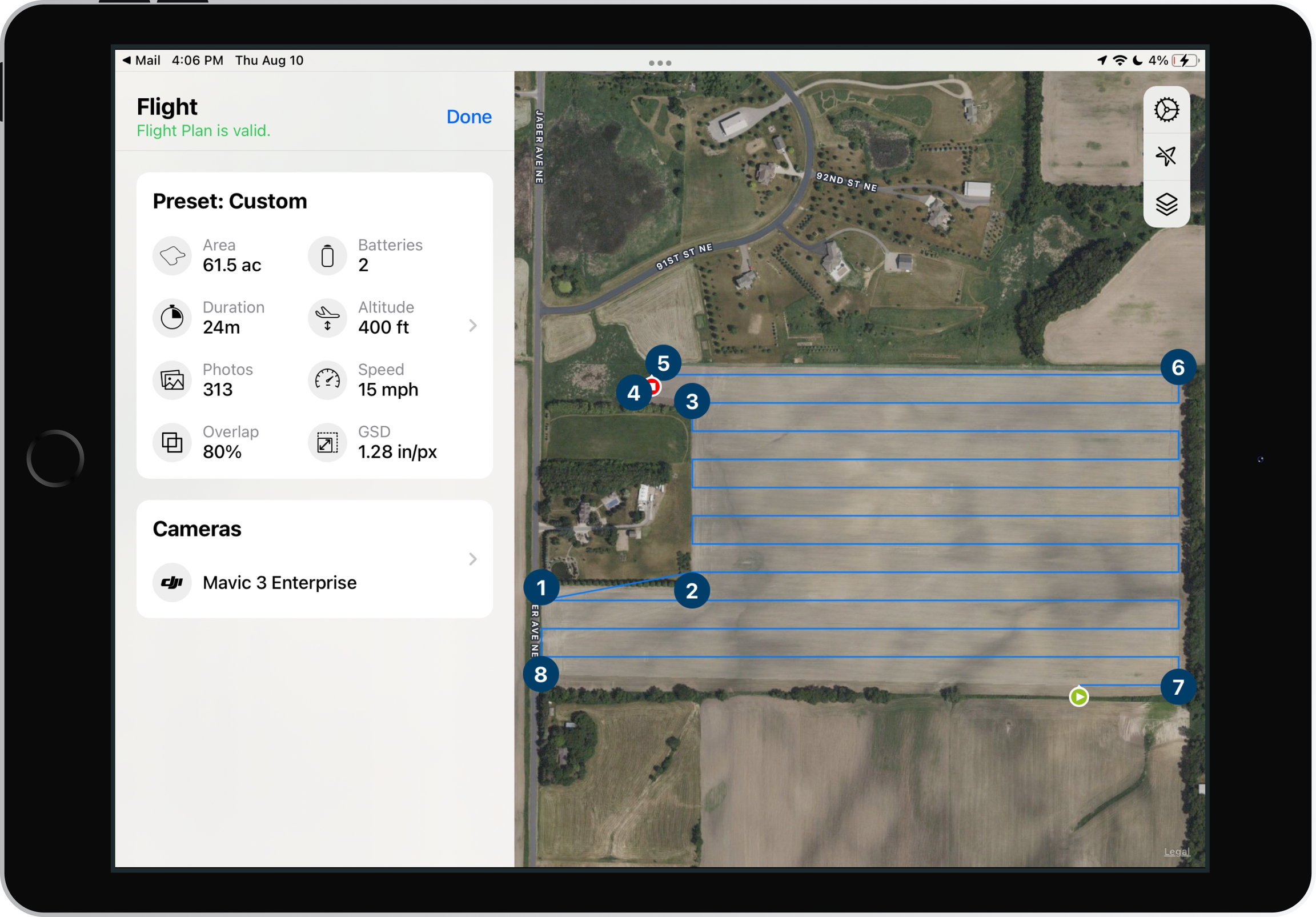Expand the Altitude settings chevron

tap(472, 326)
